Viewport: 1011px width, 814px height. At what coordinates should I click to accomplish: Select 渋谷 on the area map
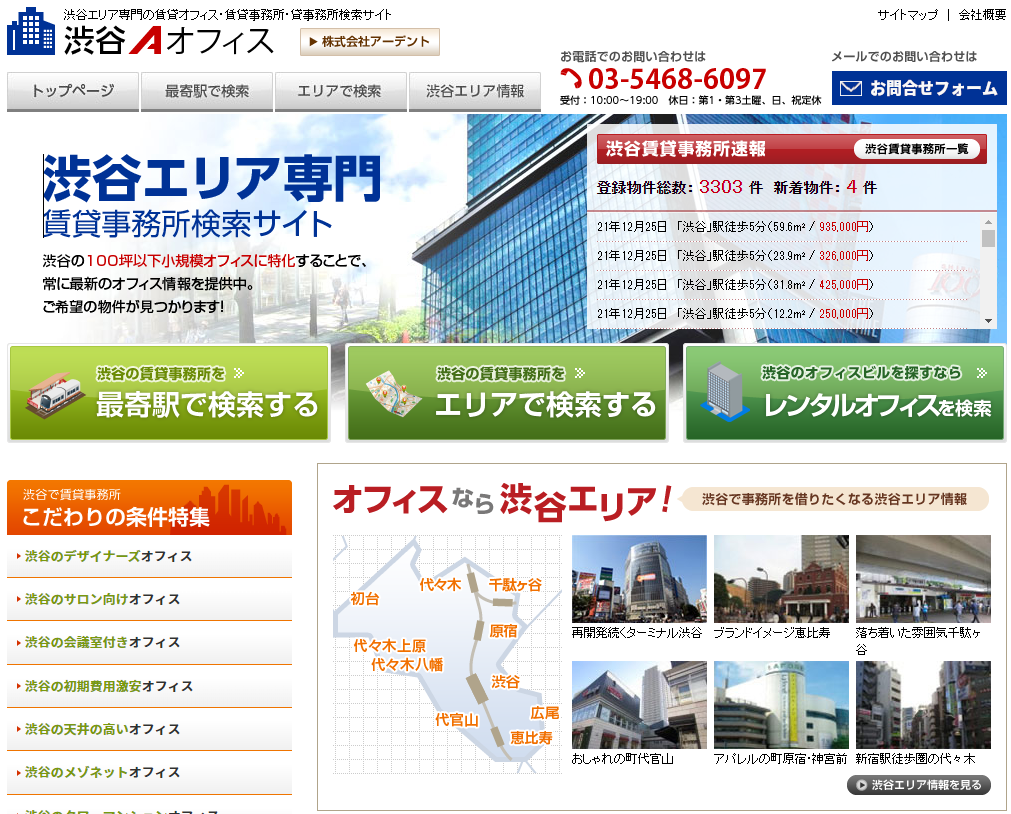click(505, 682)
